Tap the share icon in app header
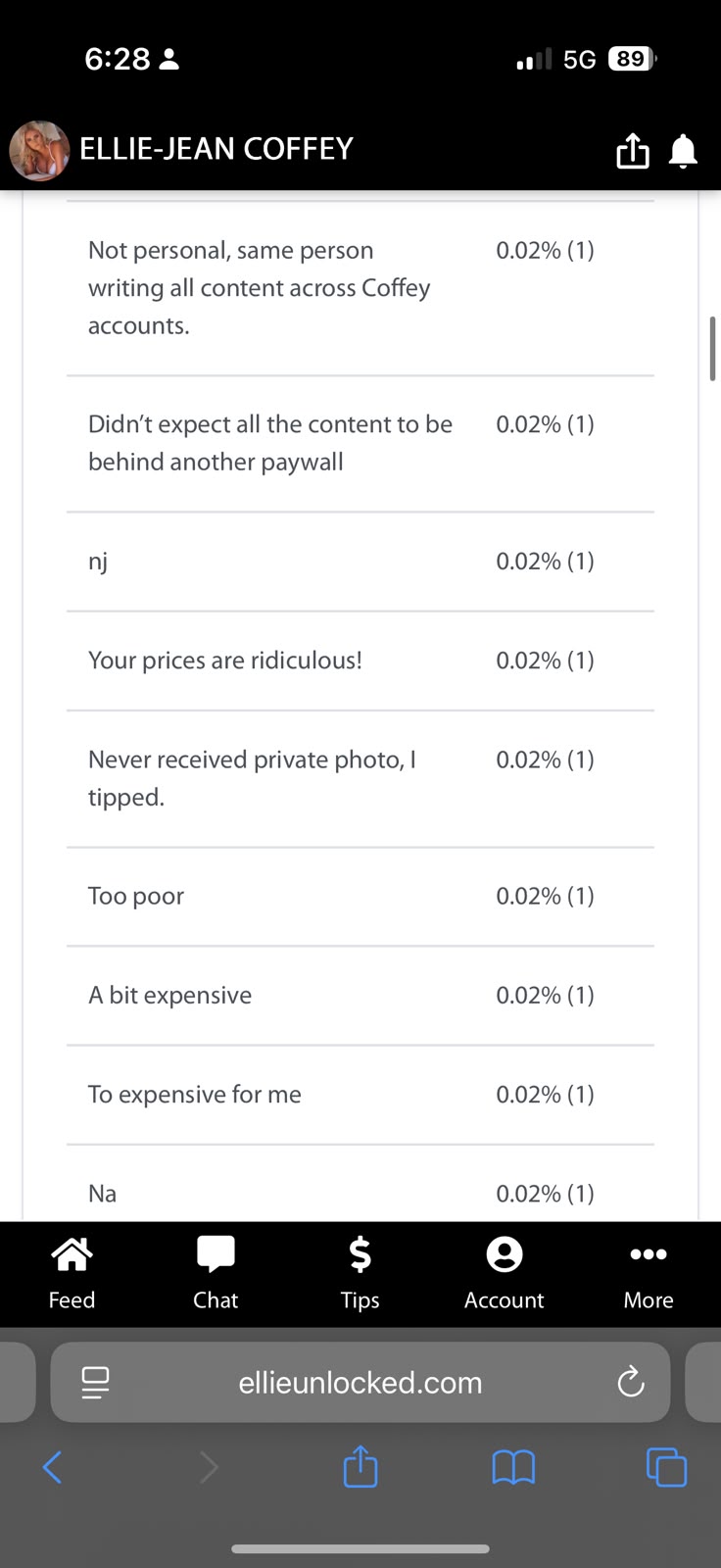 (633, 150)
